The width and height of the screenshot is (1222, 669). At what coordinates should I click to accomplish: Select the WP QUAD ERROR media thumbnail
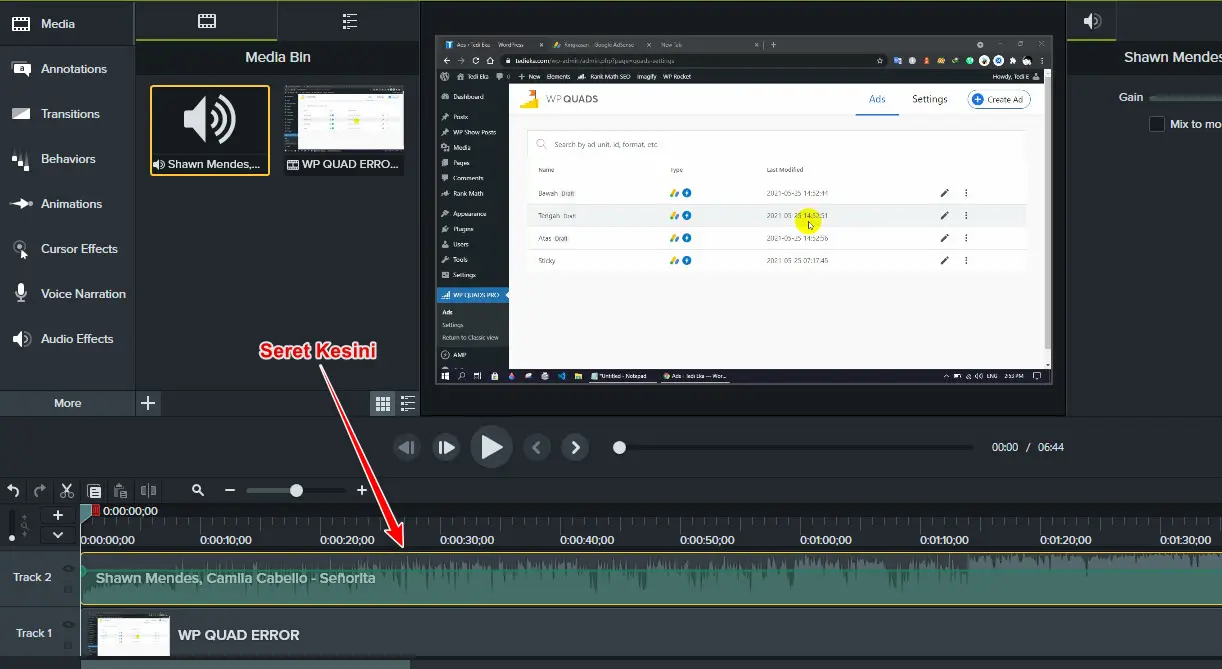344,130
